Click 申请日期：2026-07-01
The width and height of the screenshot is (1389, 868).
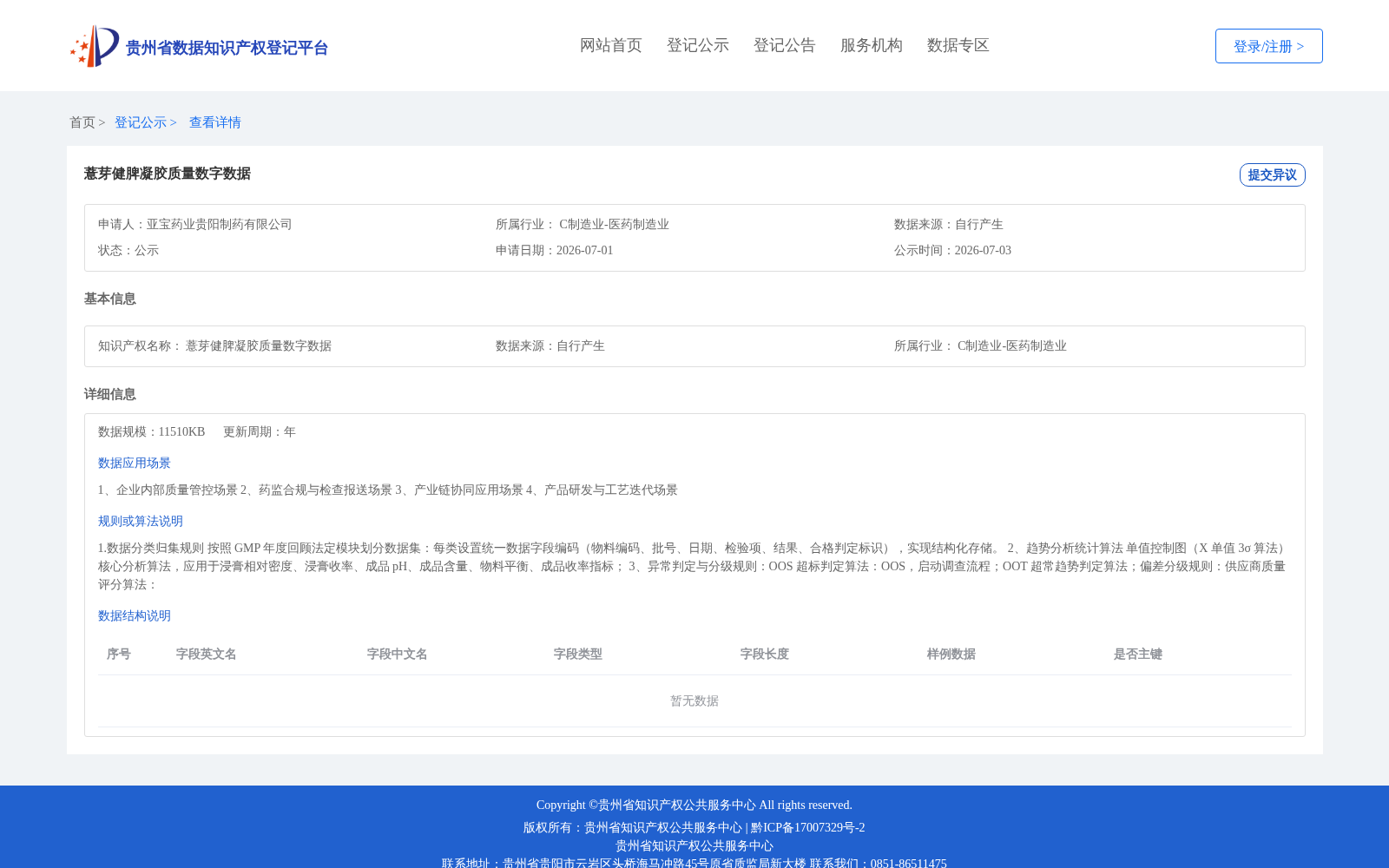pyautogui.click(x=555, y=250)
